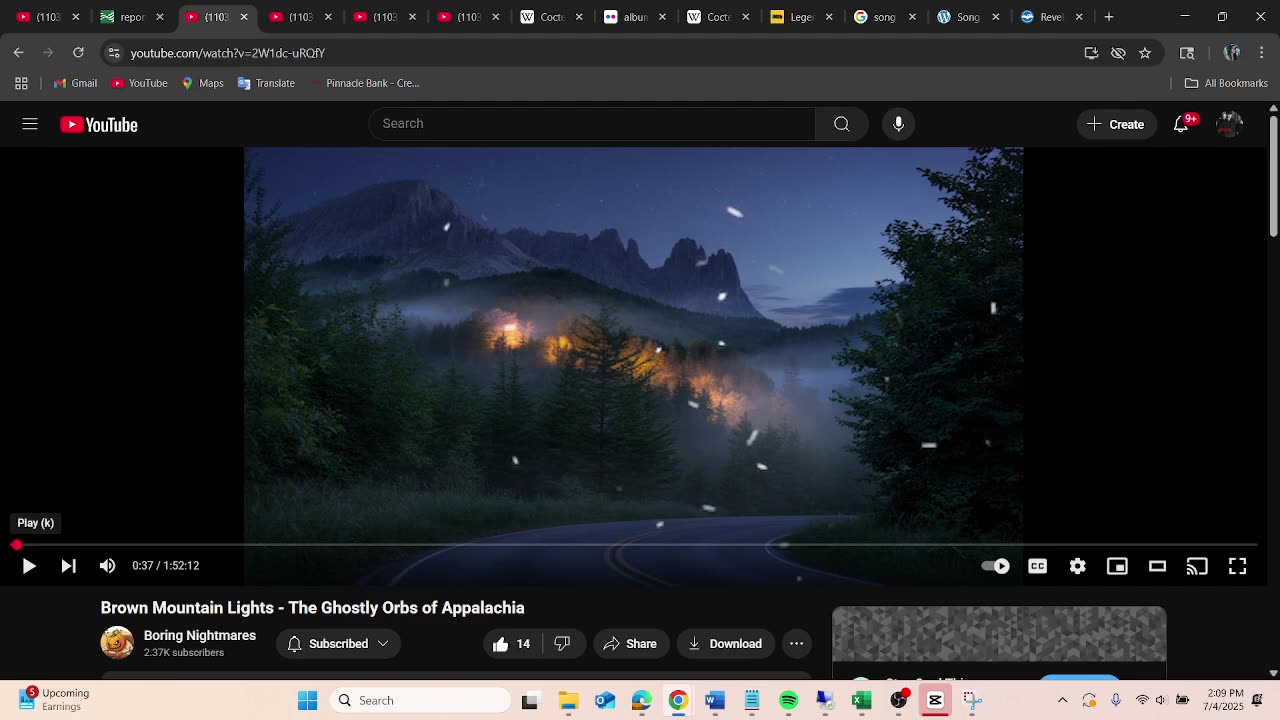The height and width of the screenshot is (720, 1280).
Task: Skip to the next video
Action: [68, 566]
